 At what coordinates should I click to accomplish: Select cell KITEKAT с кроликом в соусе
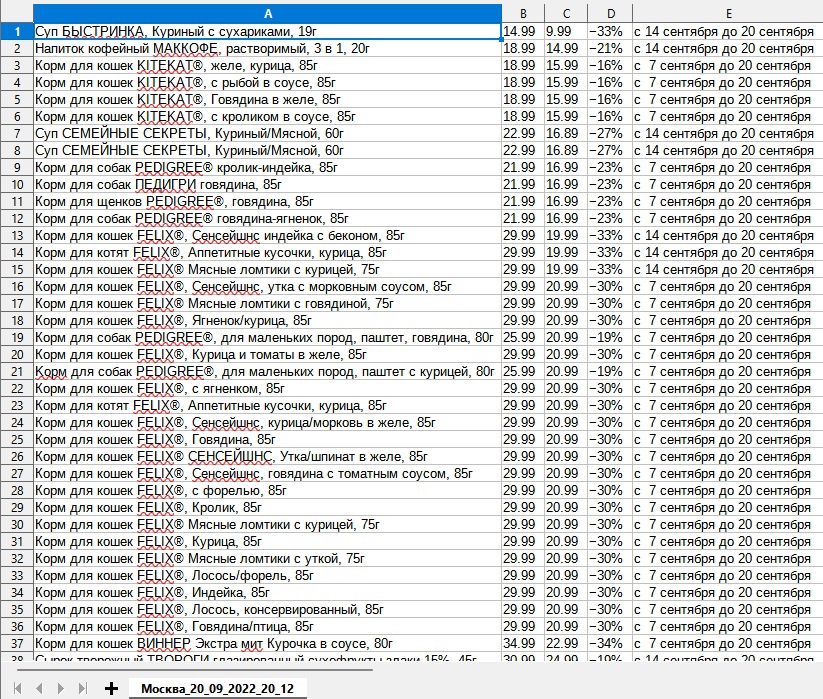pyautogui.click(x=267, y=116)
